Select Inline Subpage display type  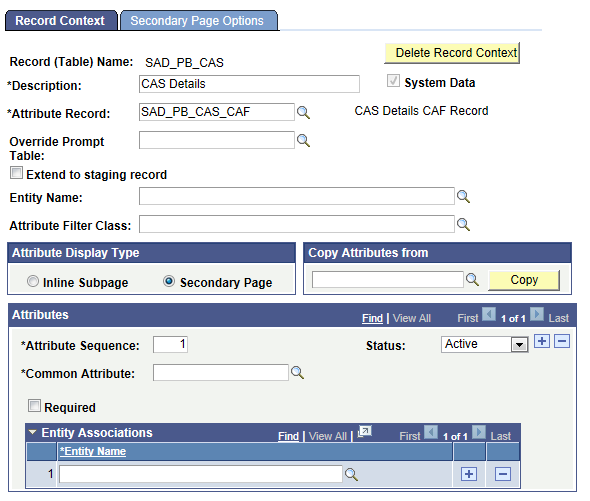[33, 281]
